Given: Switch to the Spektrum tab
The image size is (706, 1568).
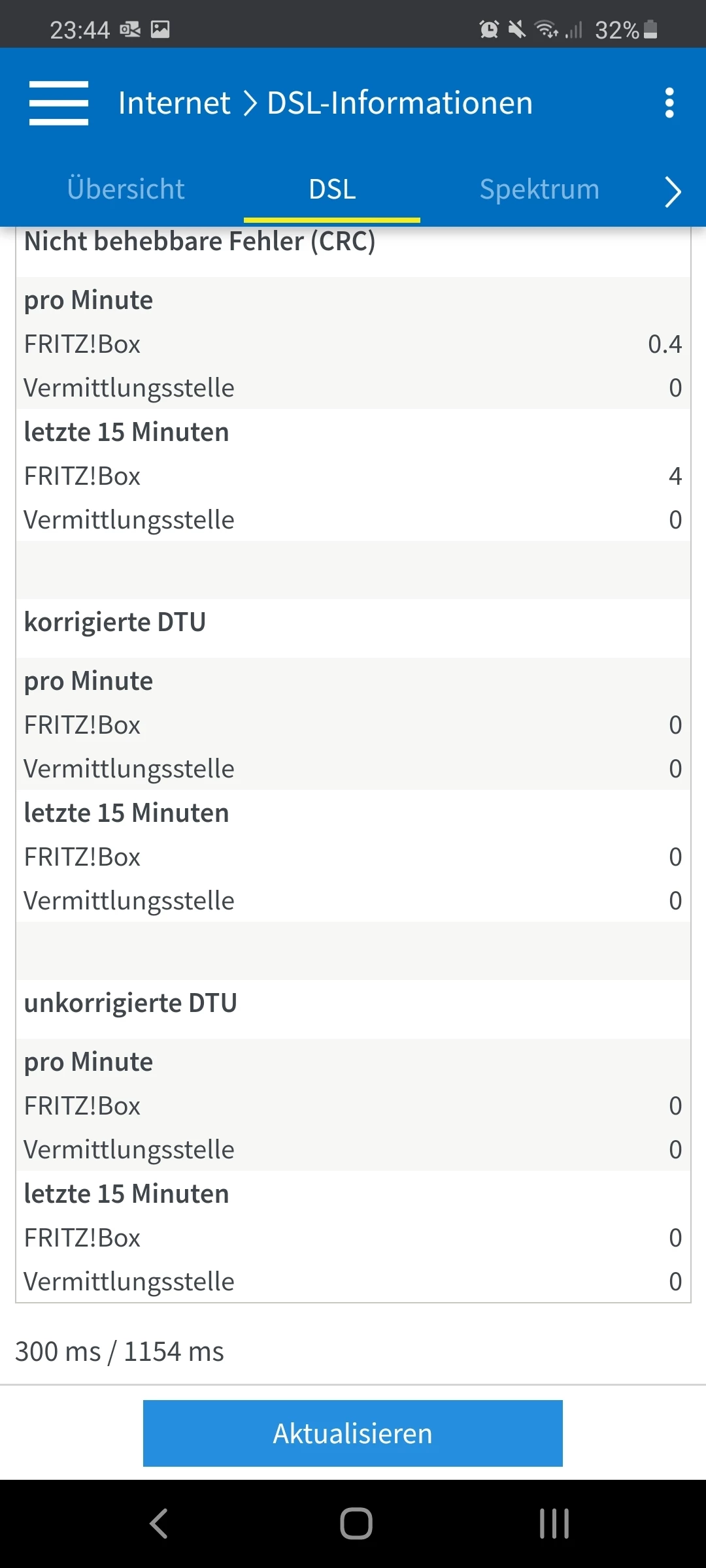Looking at the screenshot, I should [539, 189].
